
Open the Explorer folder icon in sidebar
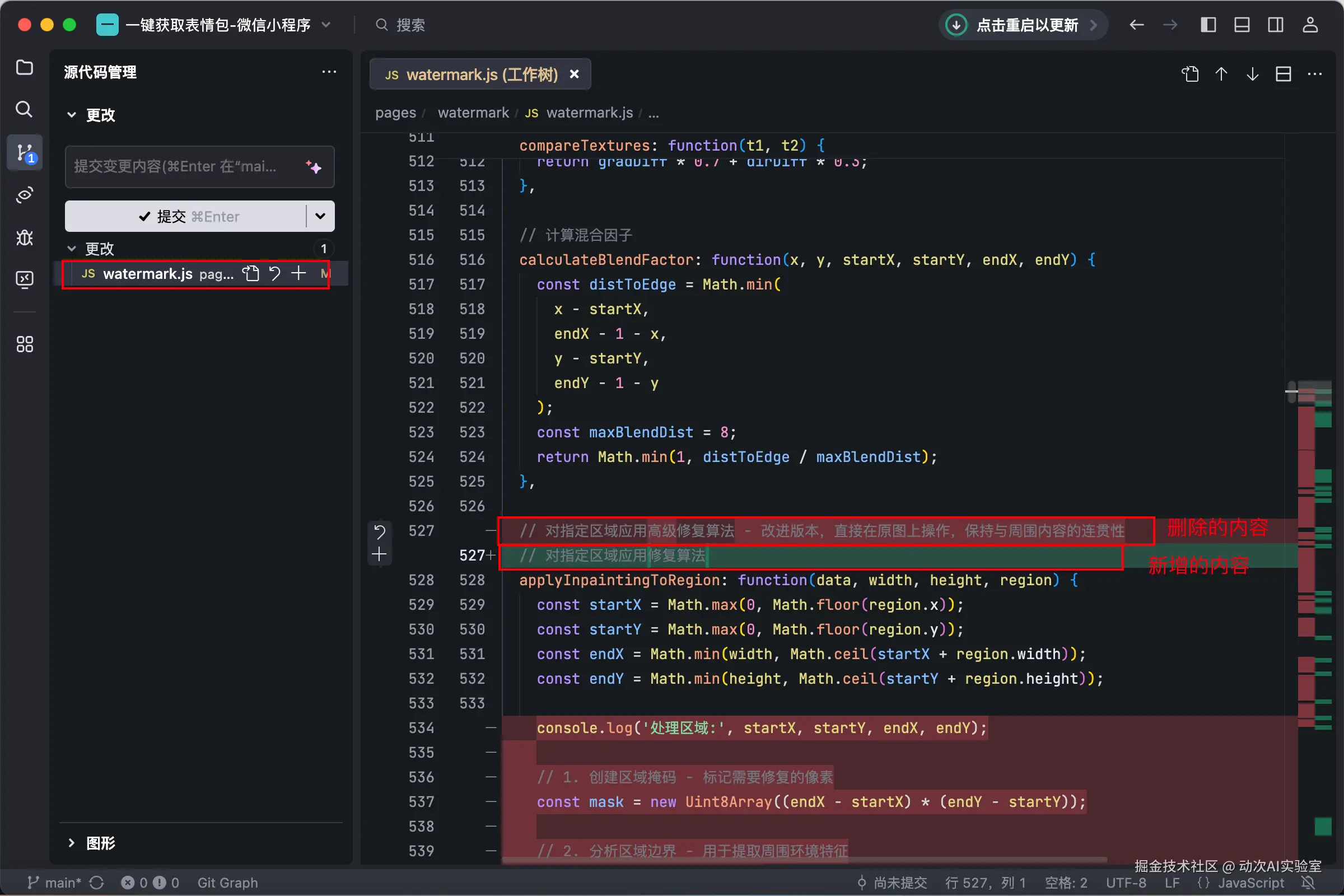[24, 67]
